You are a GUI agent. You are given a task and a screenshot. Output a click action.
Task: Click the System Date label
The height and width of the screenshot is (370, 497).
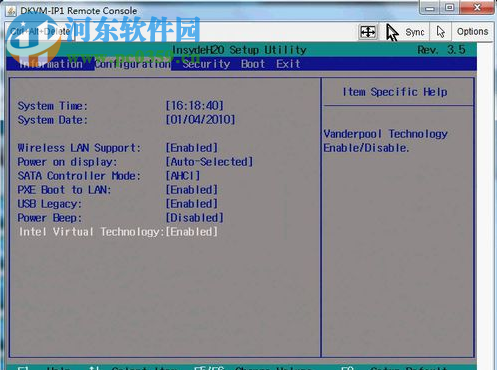click(x=53, y=120)
